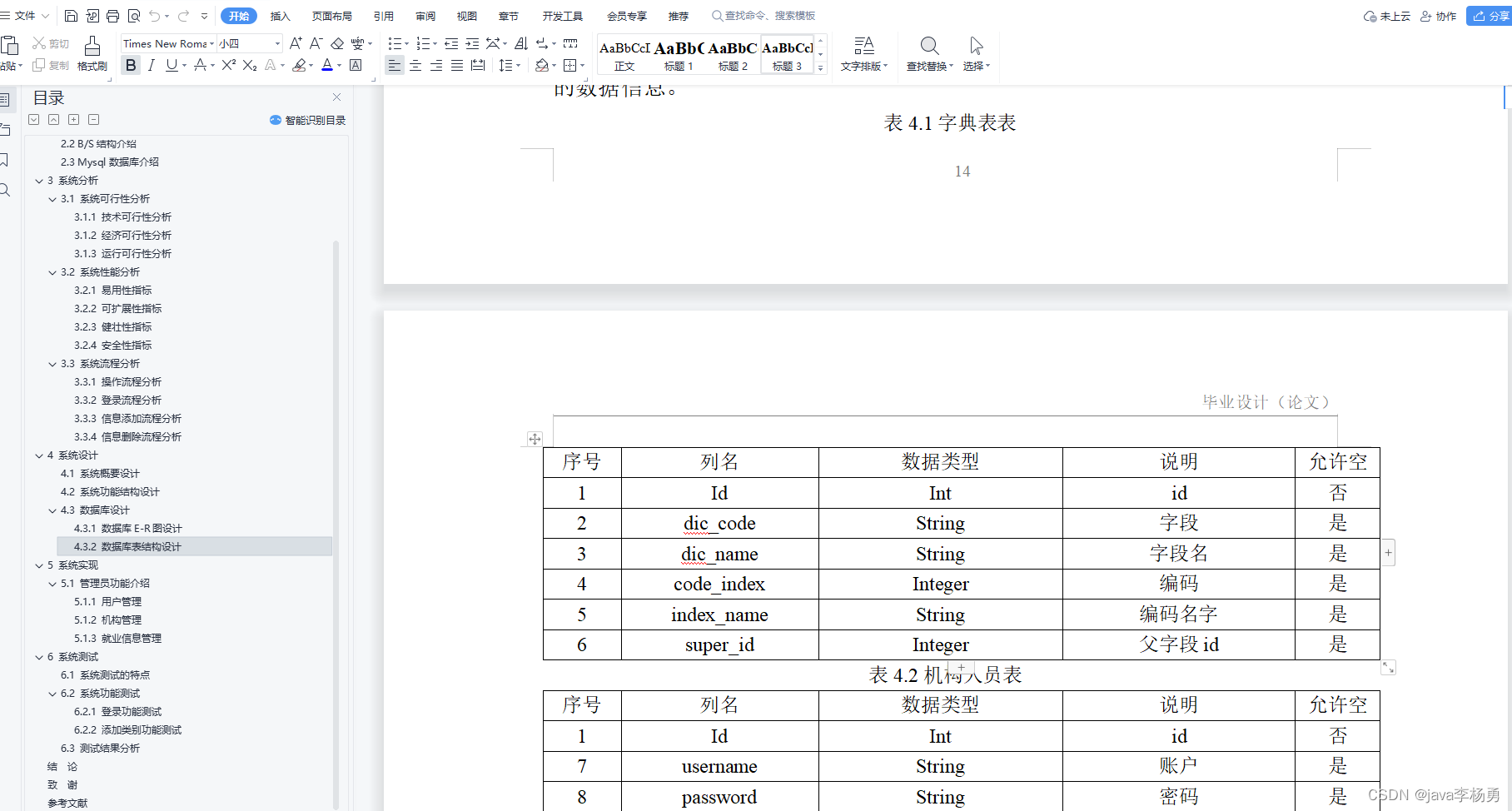The width and height of the screenshot is (1512, 811).
Task: Click the decrease indent icon
Action: pyautogui.click(x=451, y=43)
